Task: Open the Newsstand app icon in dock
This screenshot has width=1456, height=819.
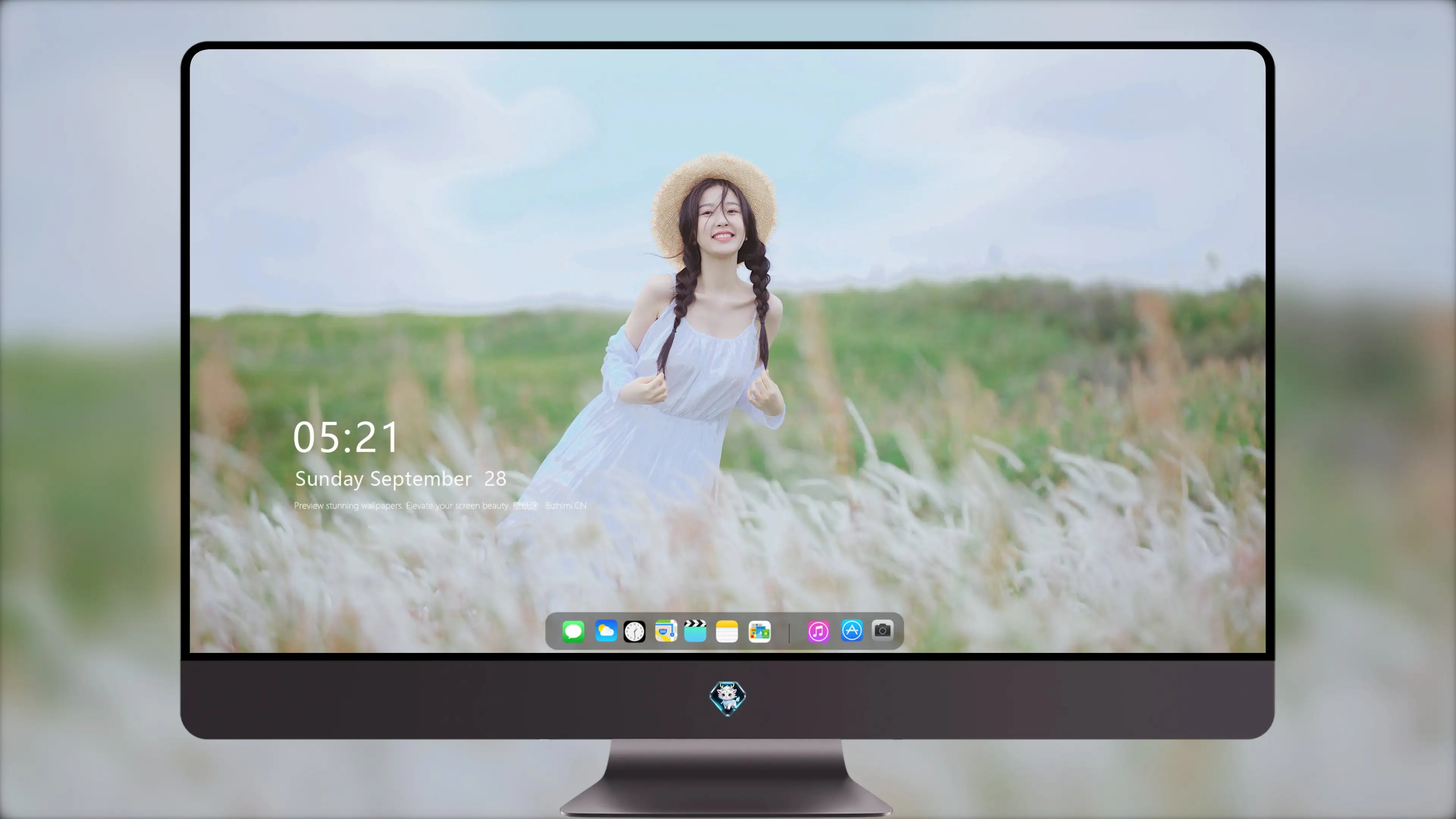Action: pyautogui.click(x=759, y=631)
